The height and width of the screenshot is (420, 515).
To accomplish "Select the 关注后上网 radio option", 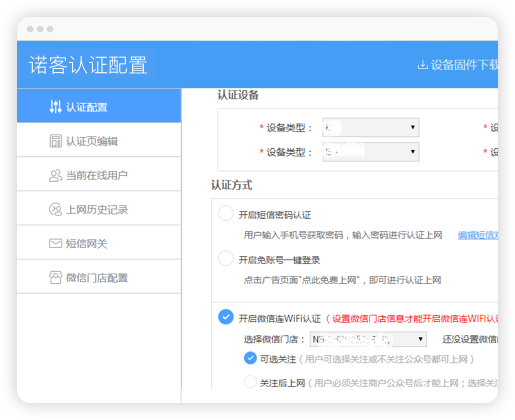I will coord(250,382).
